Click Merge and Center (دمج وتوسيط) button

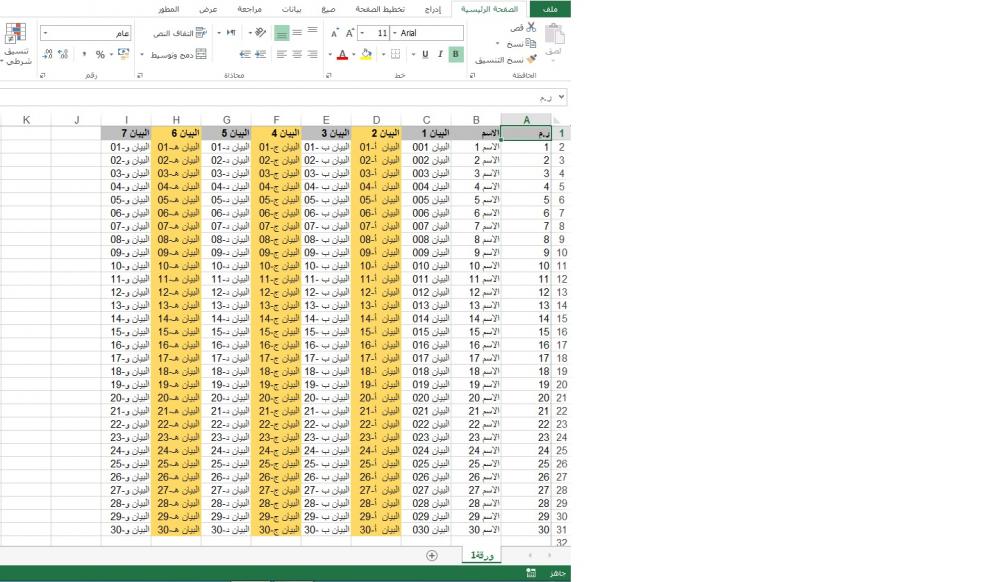(179, 54)
